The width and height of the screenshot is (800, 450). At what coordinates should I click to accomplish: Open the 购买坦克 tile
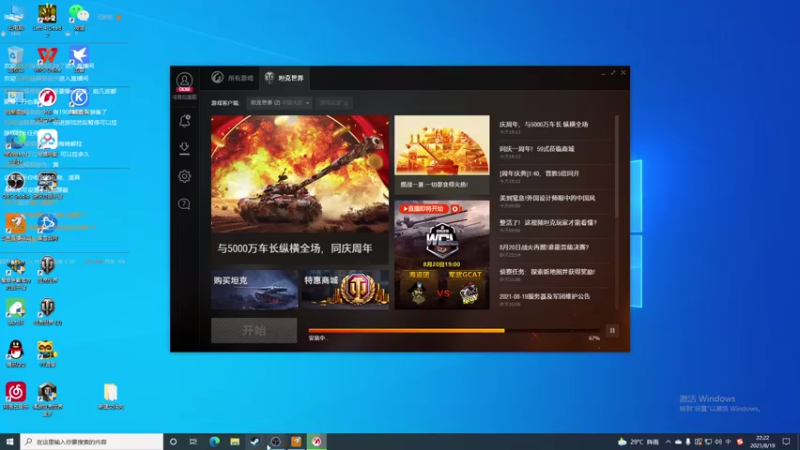[x=254, y=290]
